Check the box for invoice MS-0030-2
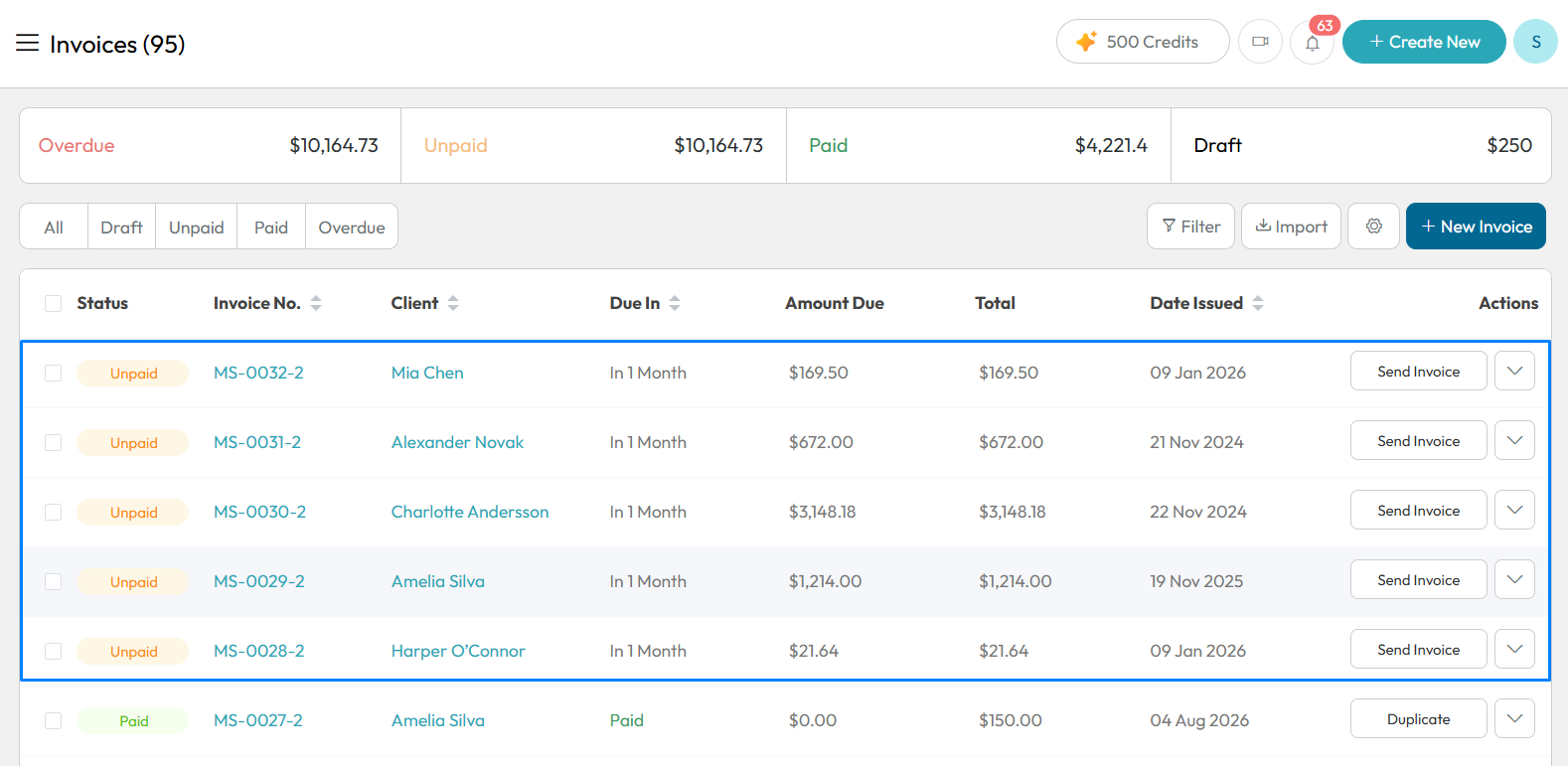The height and width of the screenshot is (766, 1568). click(x=54, y=512)
